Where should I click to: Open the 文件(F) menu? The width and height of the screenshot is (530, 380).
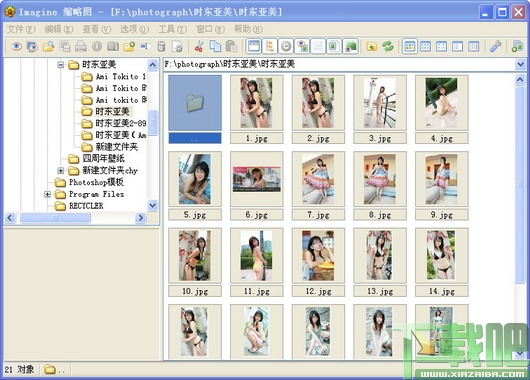21,29
